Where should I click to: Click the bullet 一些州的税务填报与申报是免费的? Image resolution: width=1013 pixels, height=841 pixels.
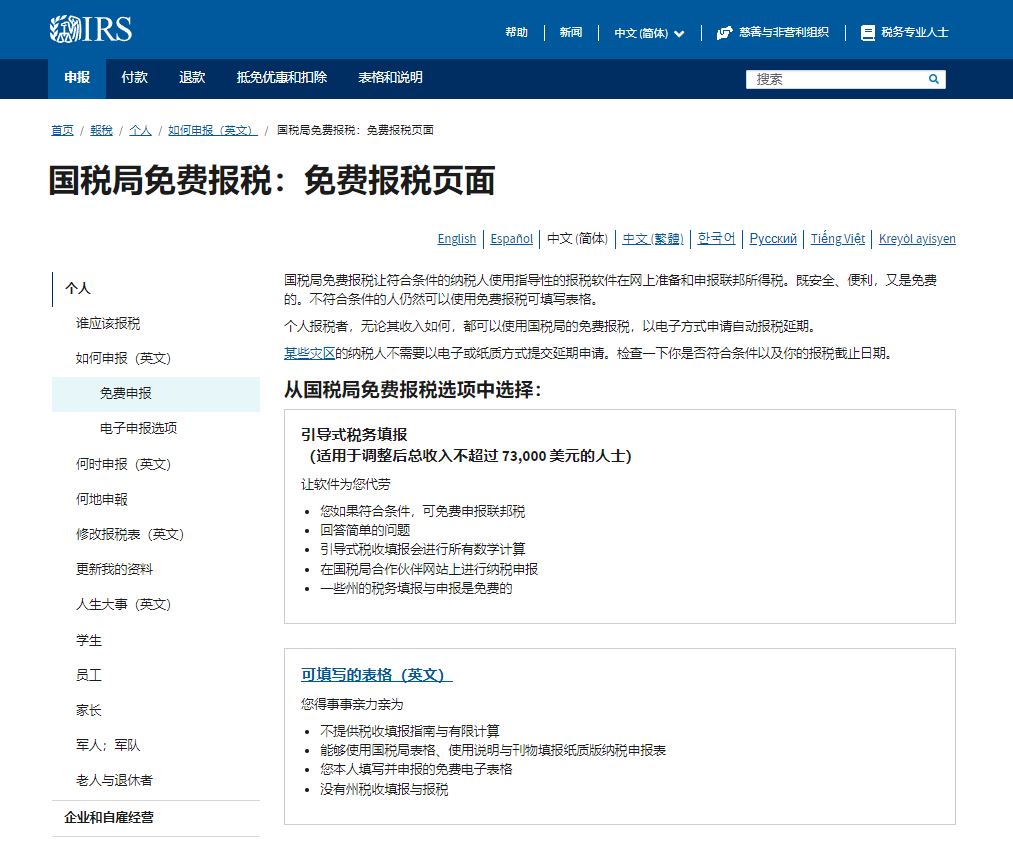[x=416, y=588]
